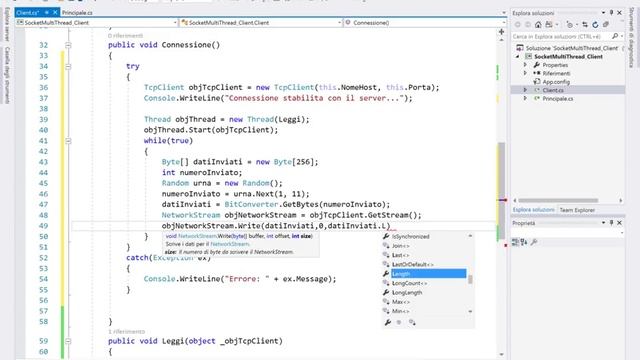Click the categorized view icon in Proprietà toolbar
The width and height of the screenshot is (640, 360).
tap(515, 242)
